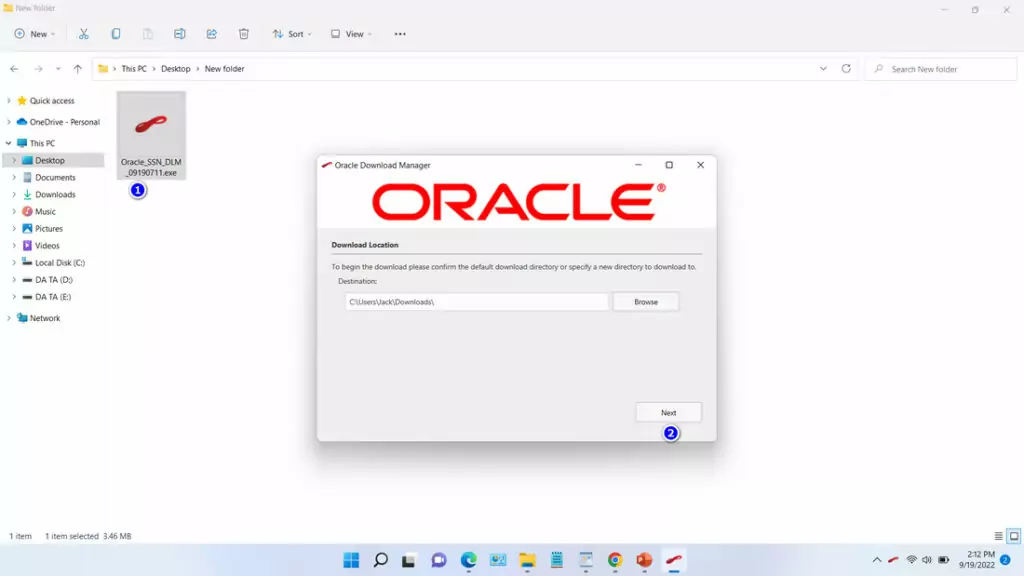Viewport: 1024px width, 576px height.
Task: Click Desktop in the address breadcrumb
Action: coord(176,69)
